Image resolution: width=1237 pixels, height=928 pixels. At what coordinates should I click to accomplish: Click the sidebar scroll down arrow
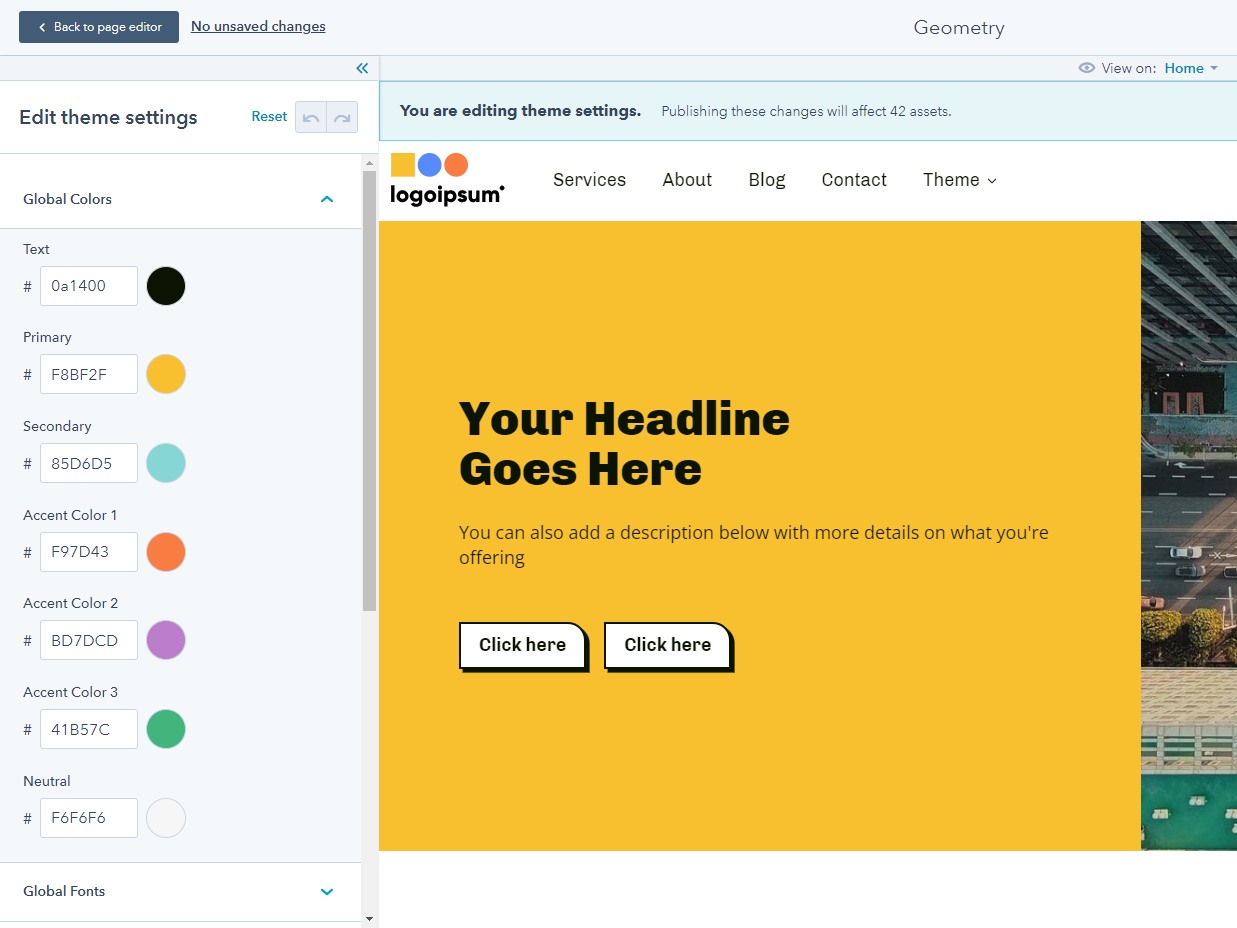click(x=369, y=918)
